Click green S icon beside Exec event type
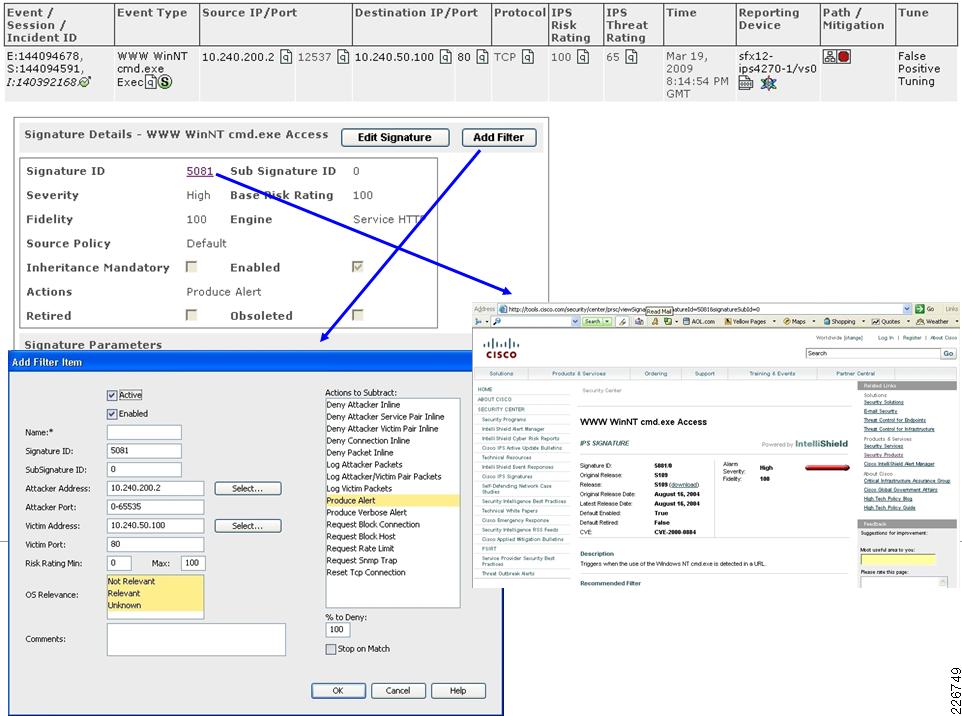Screen dimensions: 962x716 164,82
